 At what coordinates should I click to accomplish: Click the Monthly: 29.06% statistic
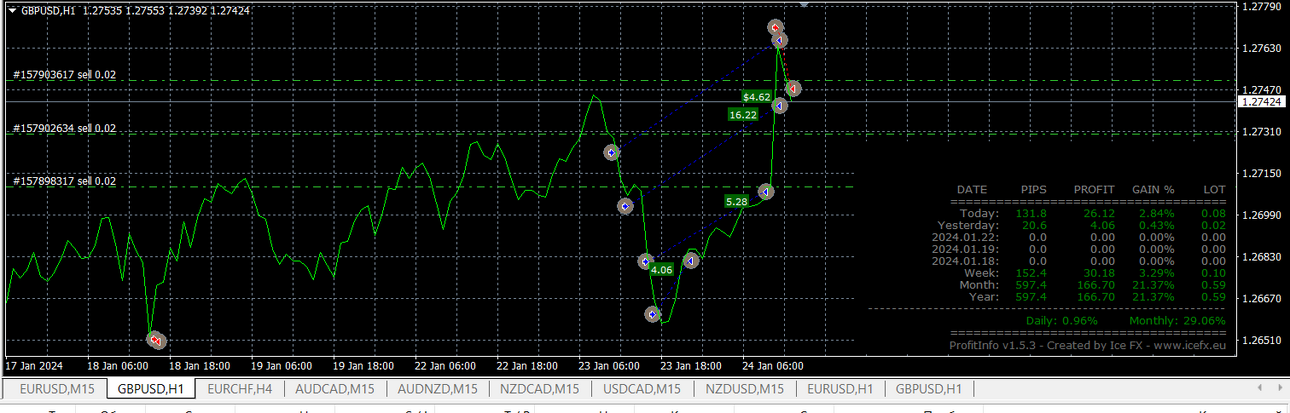point(1178,321)
